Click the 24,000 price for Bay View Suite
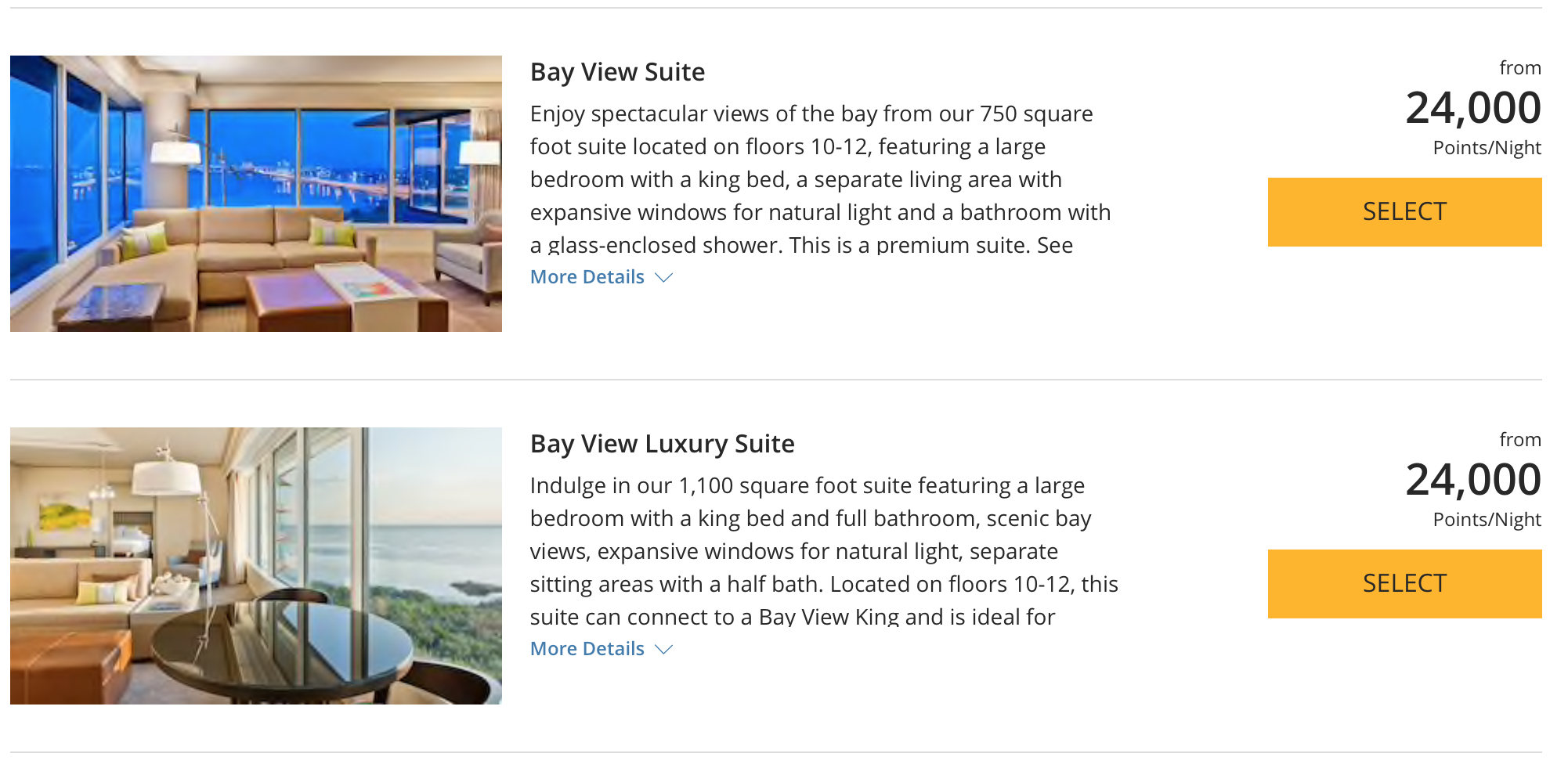This screenshot has height=764, width=1568. coord(1472,108)
